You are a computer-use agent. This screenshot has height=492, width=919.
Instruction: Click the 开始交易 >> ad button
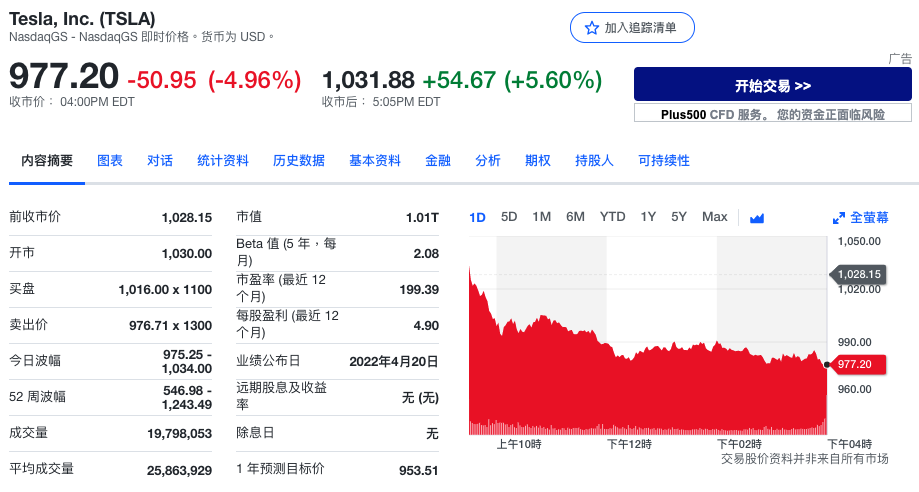pos(772,84)
